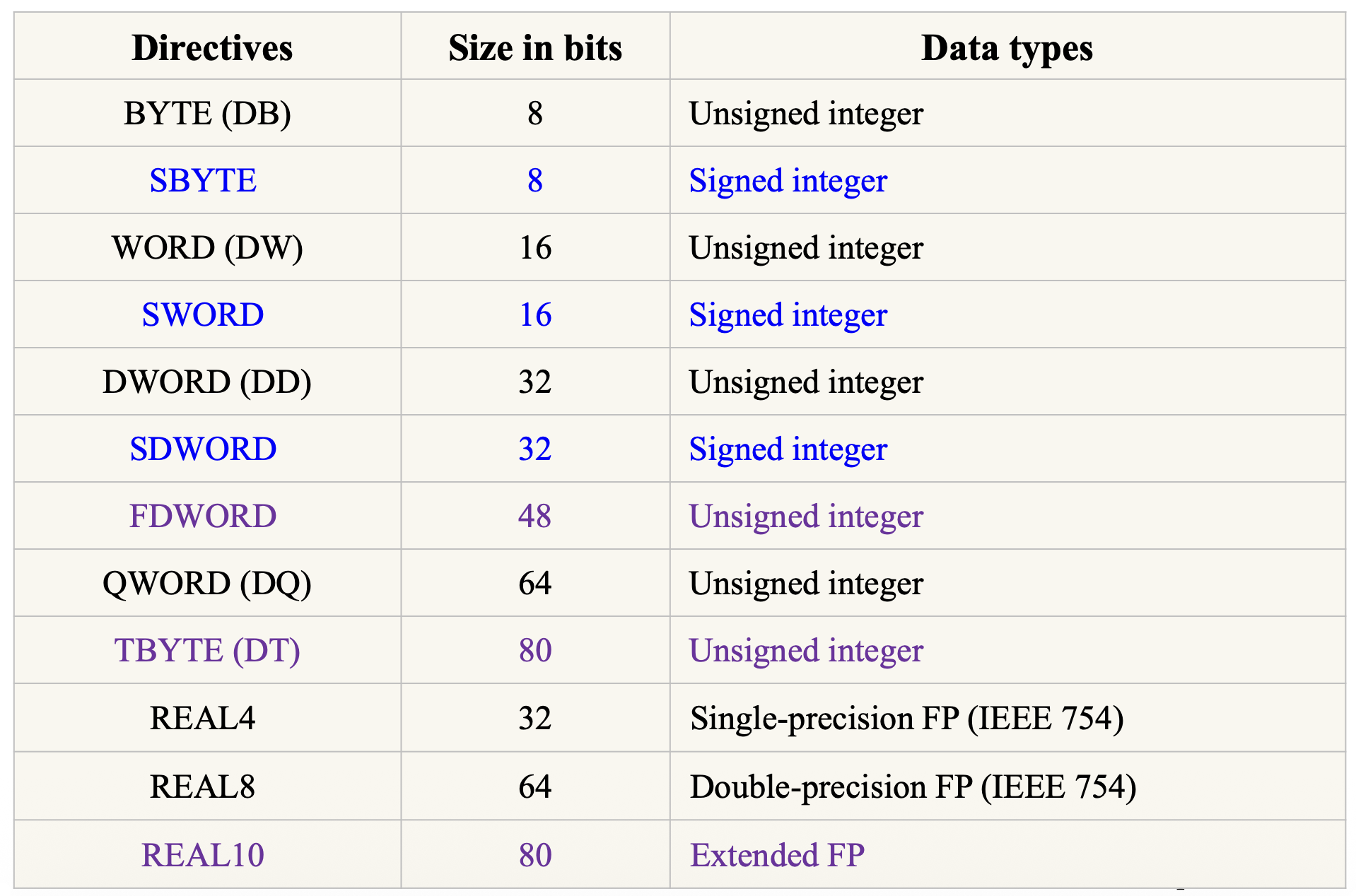The width and height of the screenshot is (1356, 896).
Task: Select the Single-precision FP (IEEE 754) cell
Action: click(906, 718)
